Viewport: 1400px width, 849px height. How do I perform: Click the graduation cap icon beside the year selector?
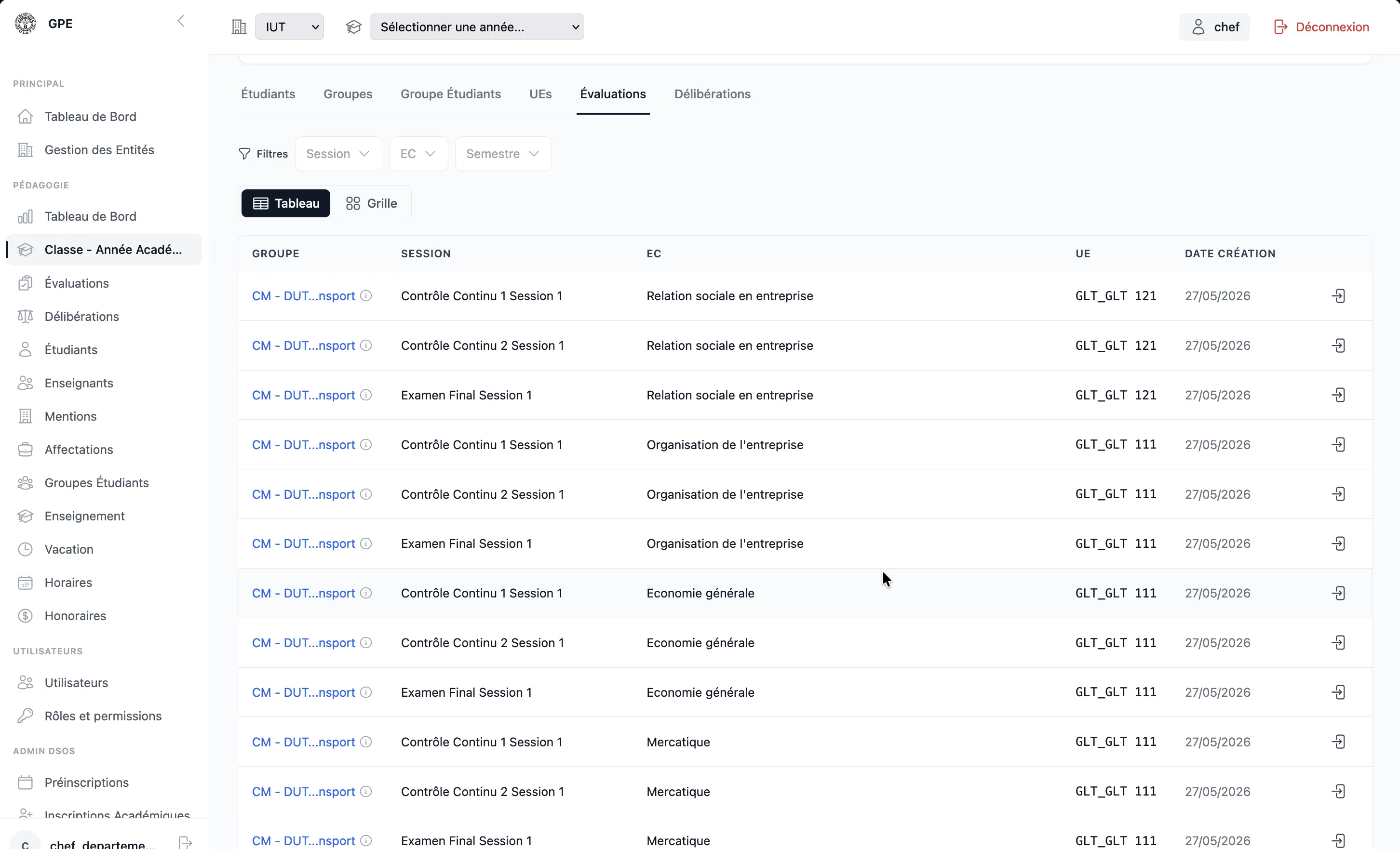[353, 27]
